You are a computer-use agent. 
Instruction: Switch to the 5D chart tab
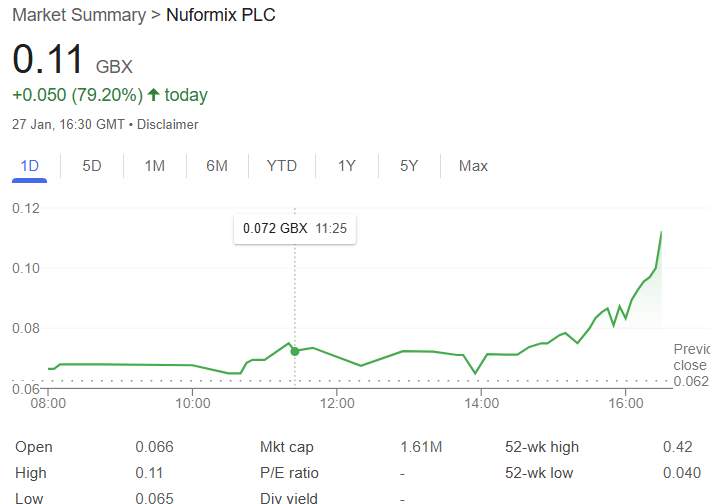point(91,166)
